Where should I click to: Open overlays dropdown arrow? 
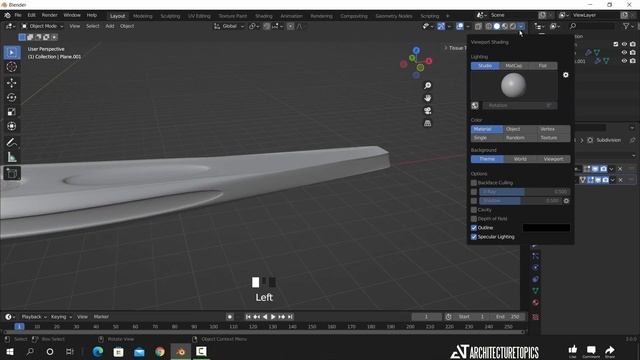468,26
